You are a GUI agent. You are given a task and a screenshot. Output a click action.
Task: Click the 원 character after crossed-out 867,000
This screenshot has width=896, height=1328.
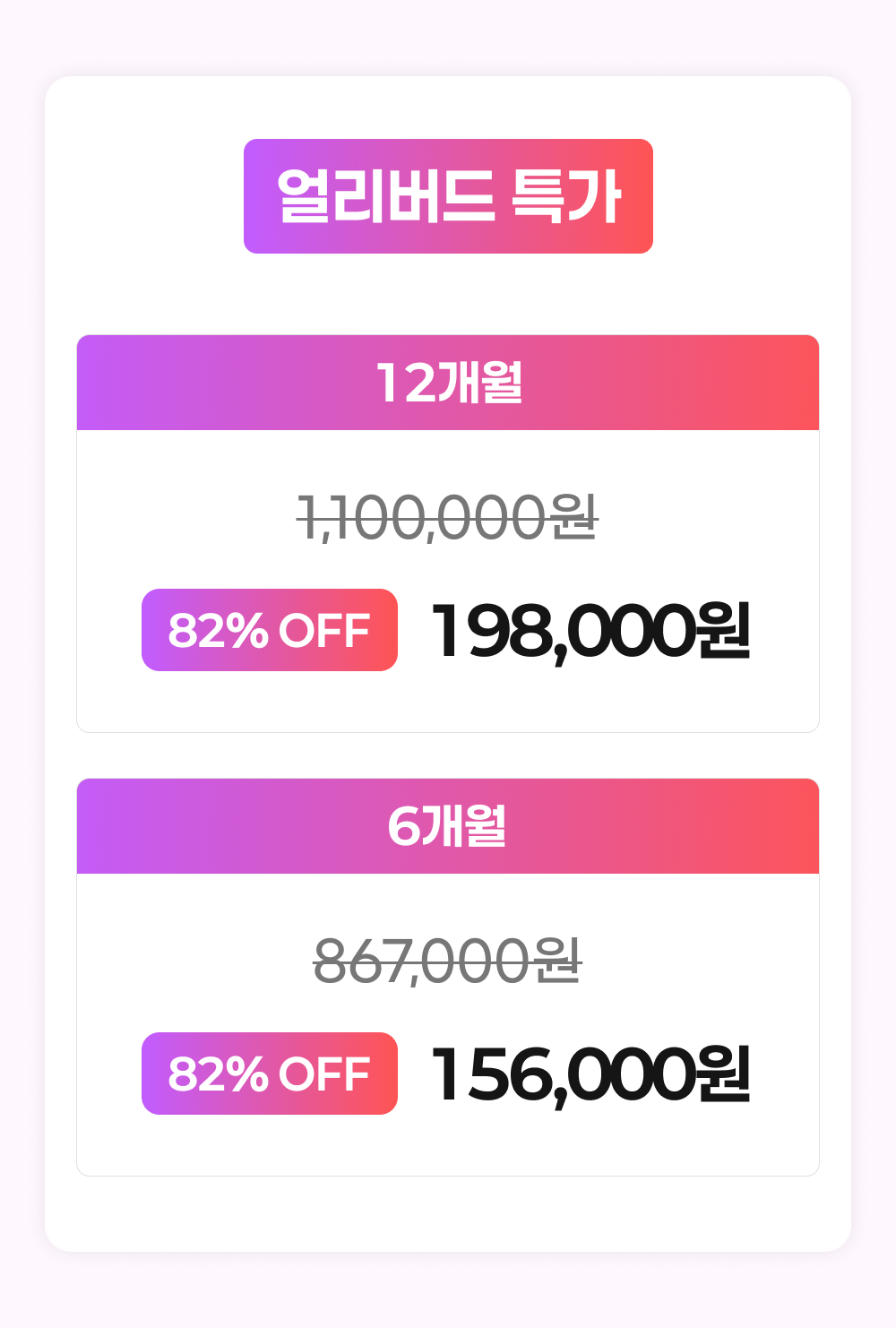558,961
